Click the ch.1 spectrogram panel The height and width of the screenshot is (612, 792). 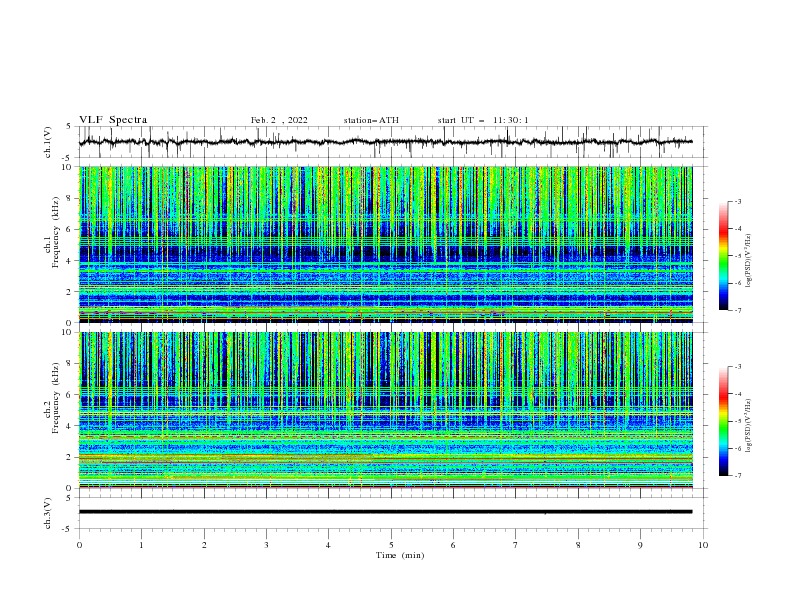pyautogui.click(x=386, y=244)
